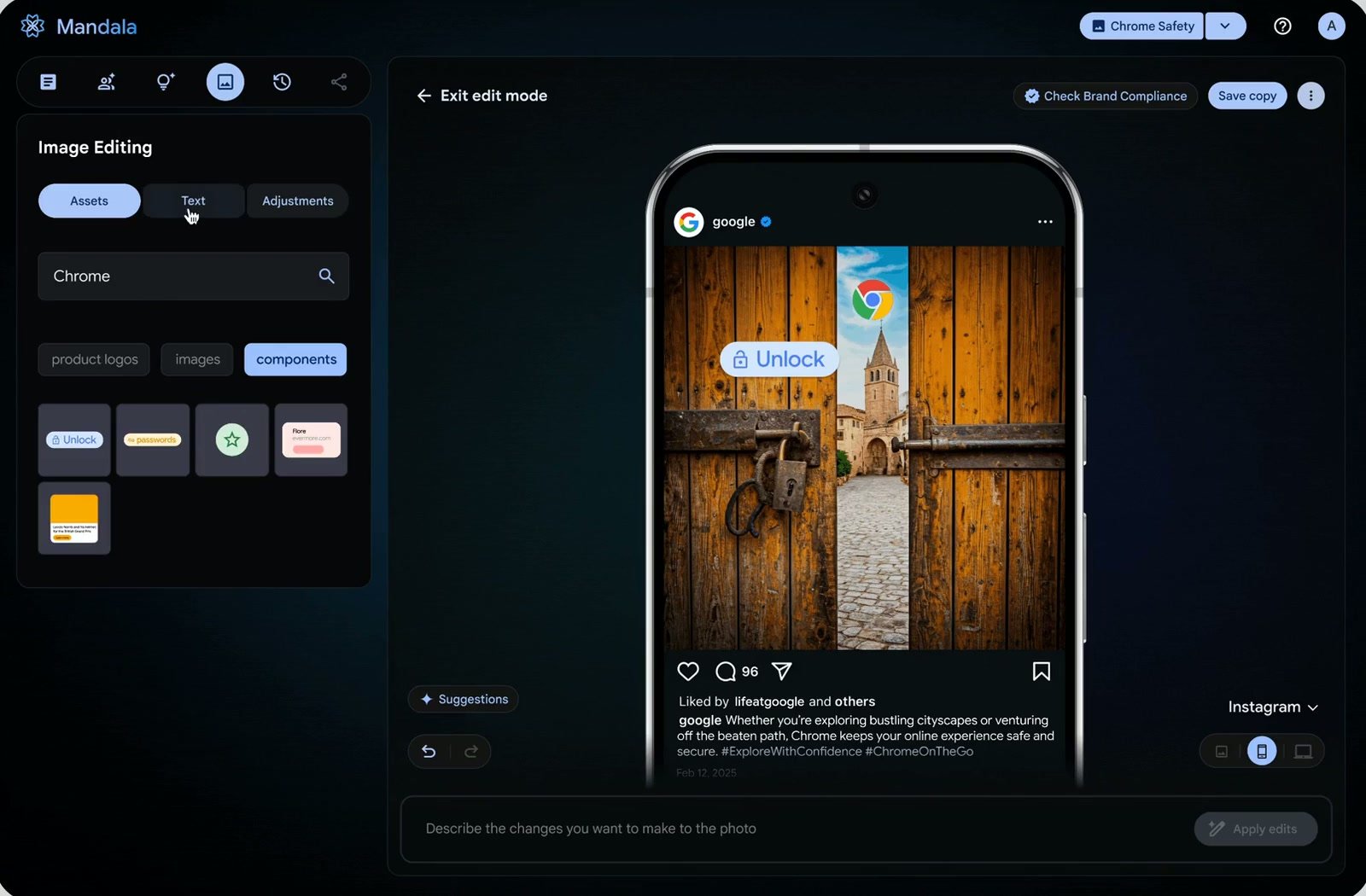Open the history clock sidebar icon
Image resolution: width=1366 pixels, height=896 pixels.
tap(282, 82)
